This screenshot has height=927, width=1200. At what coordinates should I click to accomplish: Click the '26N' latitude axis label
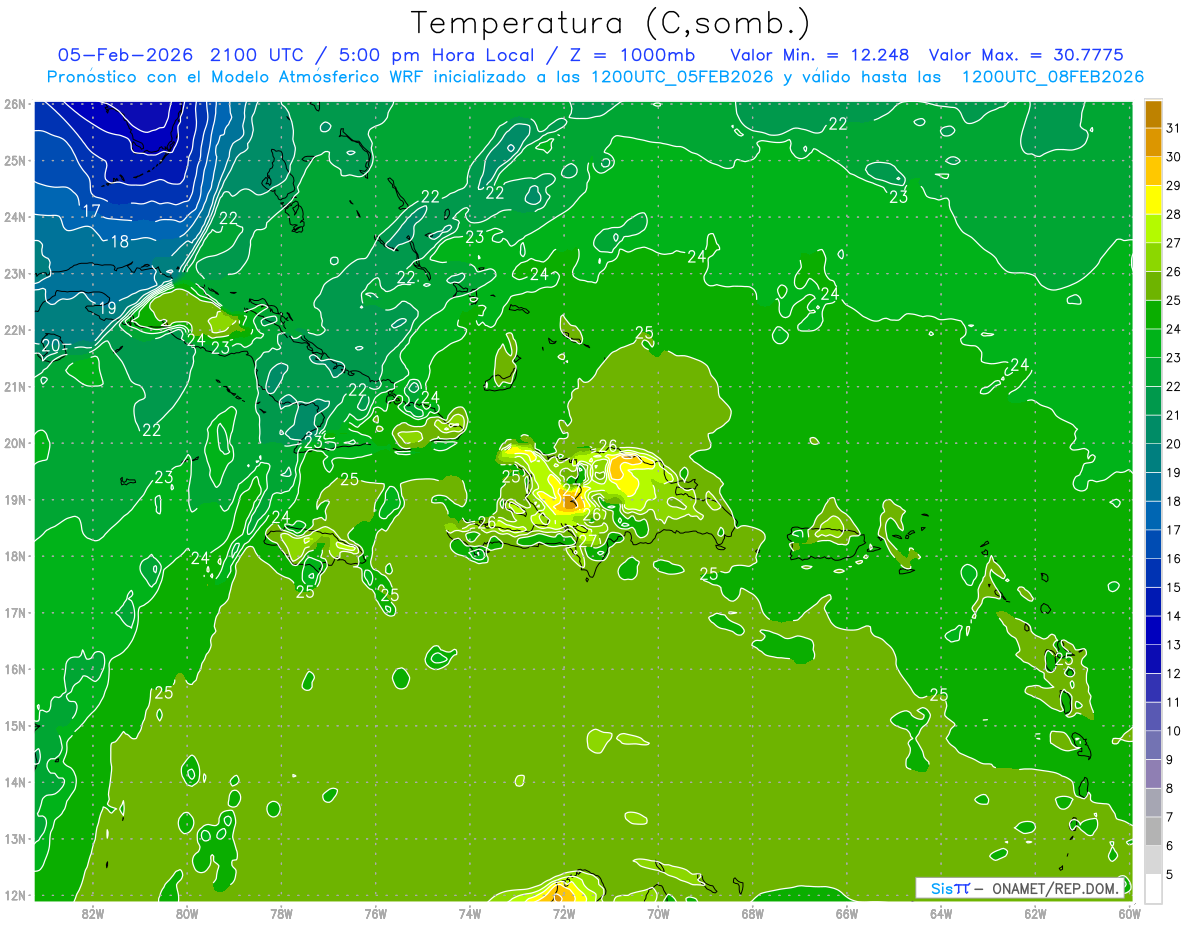[x=14, y=104]
